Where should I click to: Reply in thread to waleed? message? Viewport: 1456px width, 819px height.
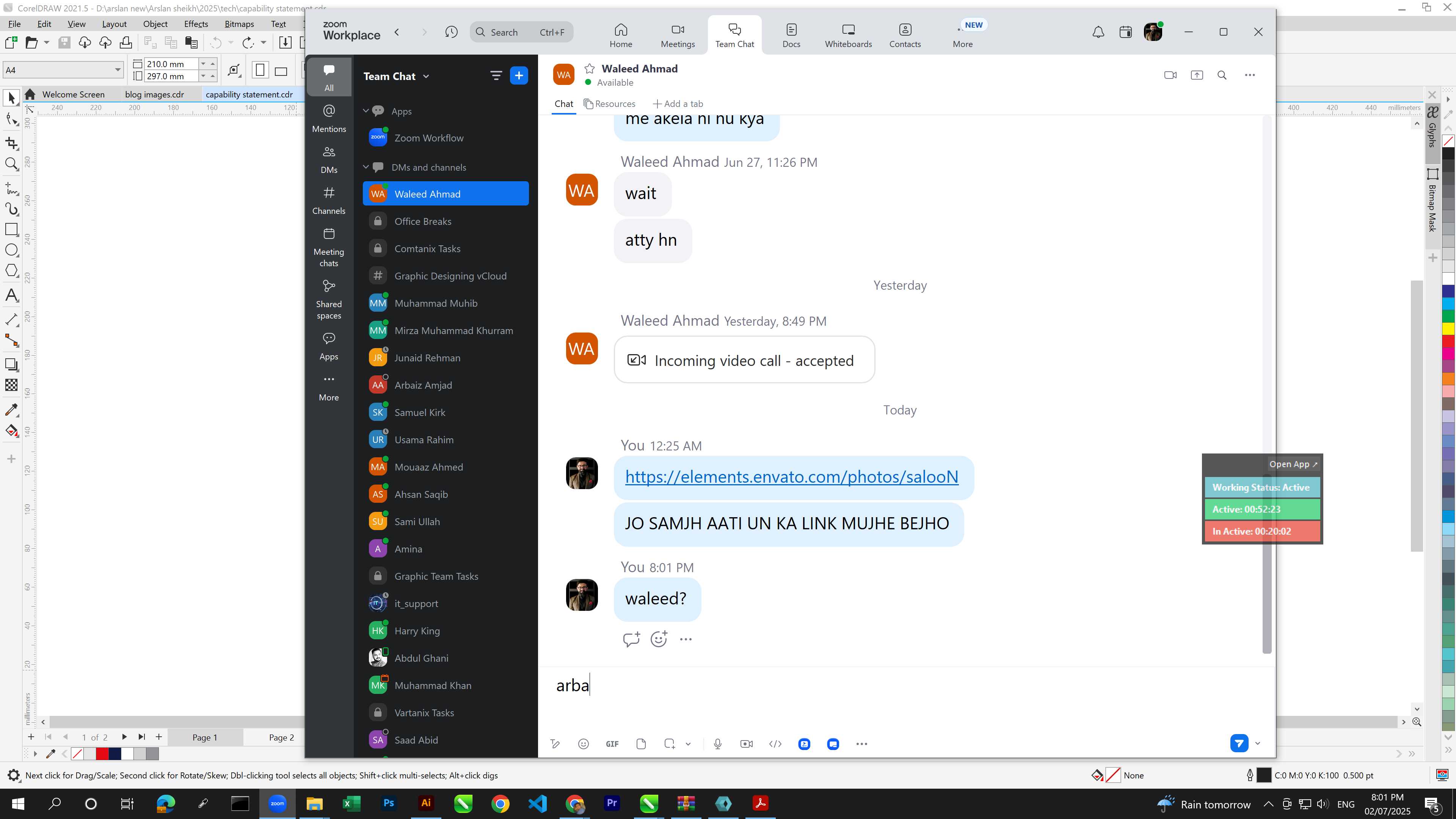click(631, 639)
